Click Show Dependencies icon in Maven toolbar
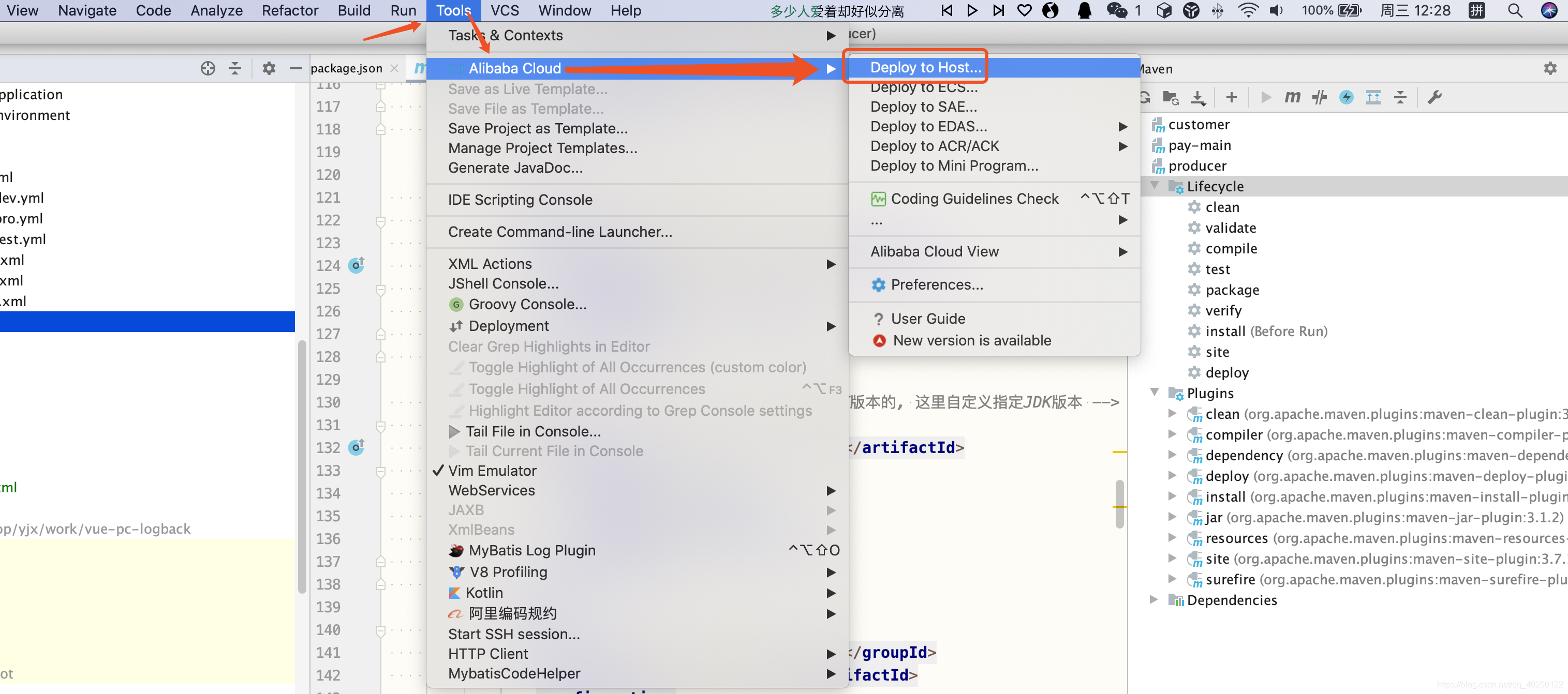Screen dimensions: 1568x694 1373,97
